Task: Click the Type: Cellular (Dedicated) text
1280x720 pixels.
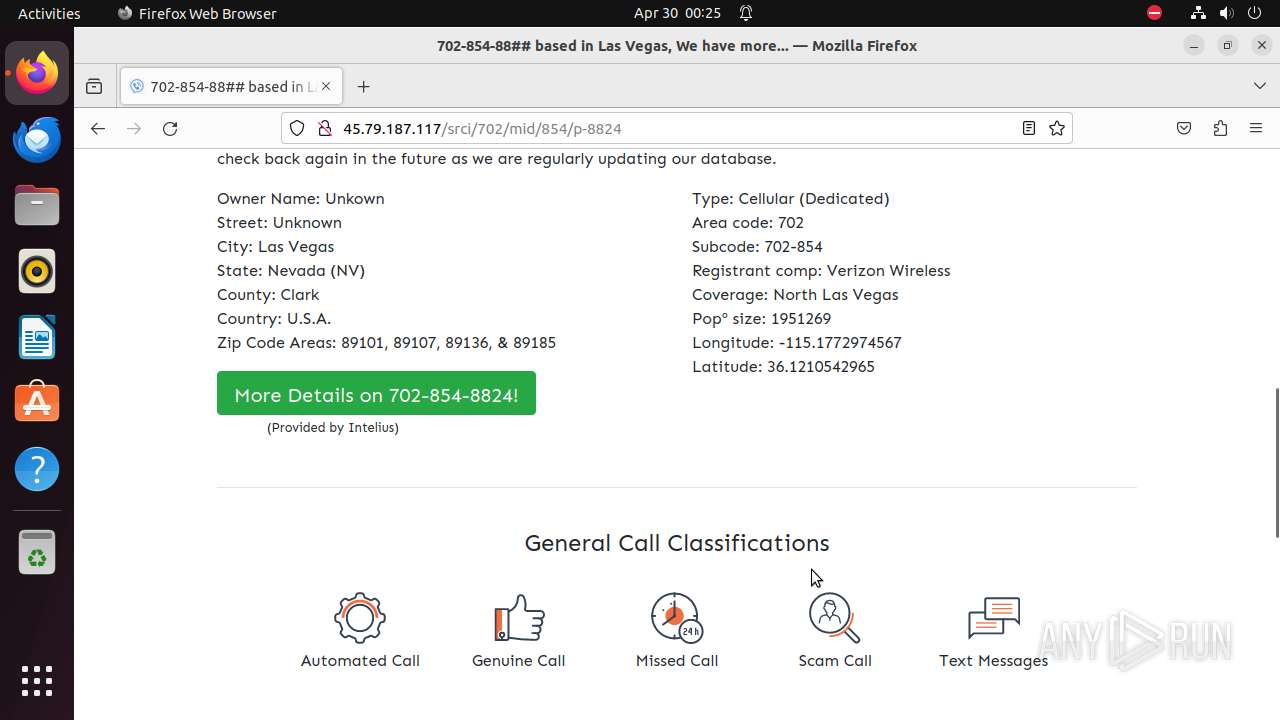Action: (x=791, y=199)
